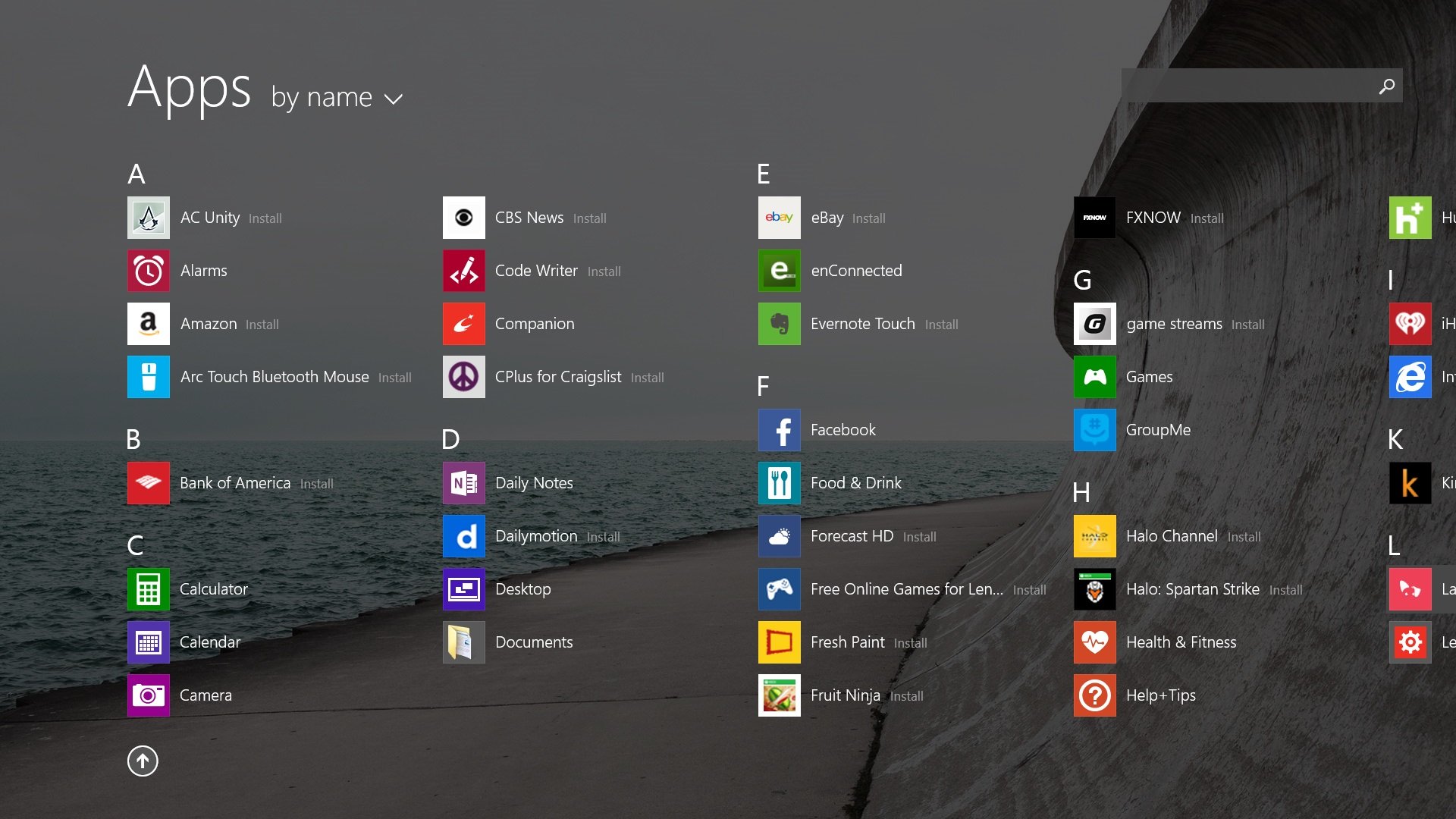Screen dimensions: 1456x819
Task: Open the AC Unity app icon
Action: 149,218
